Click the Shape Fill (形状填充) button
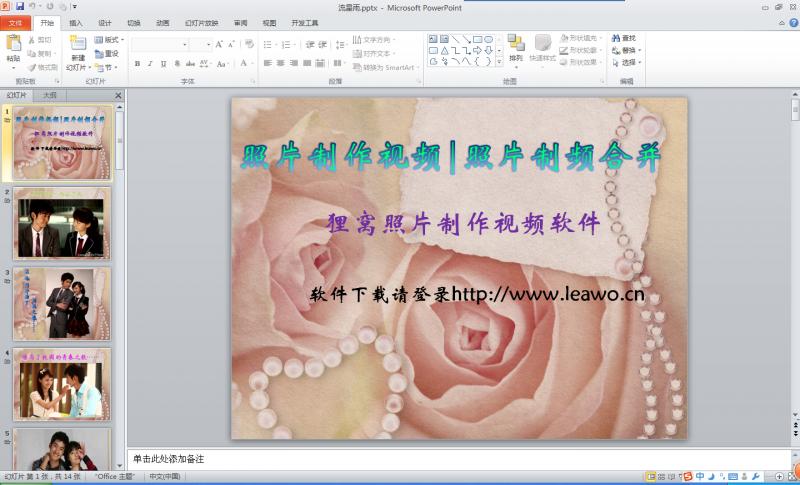 (582, 38)
